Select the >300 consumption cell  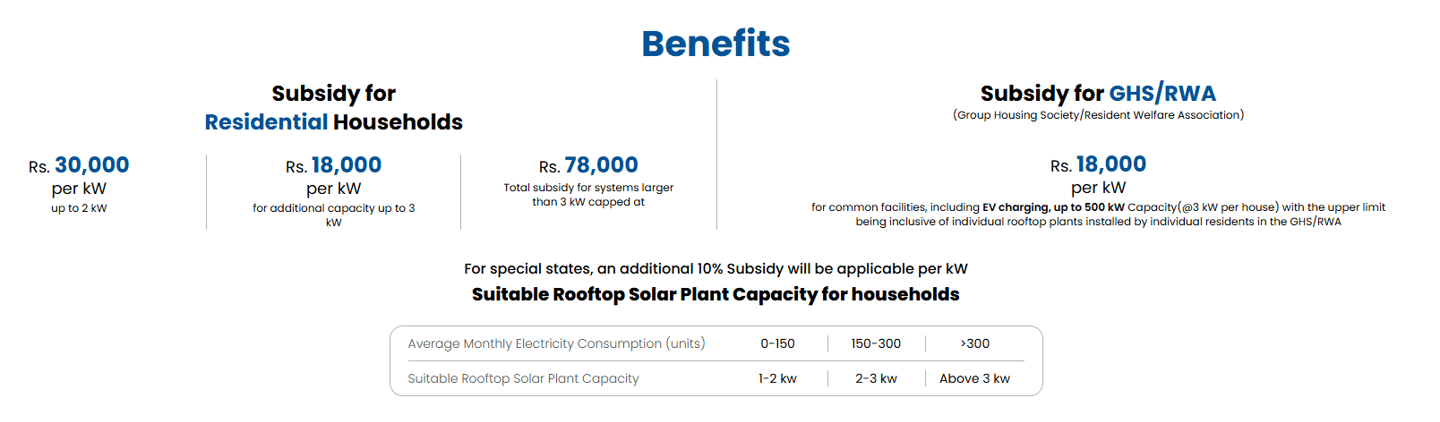click(x=975, y=344)
